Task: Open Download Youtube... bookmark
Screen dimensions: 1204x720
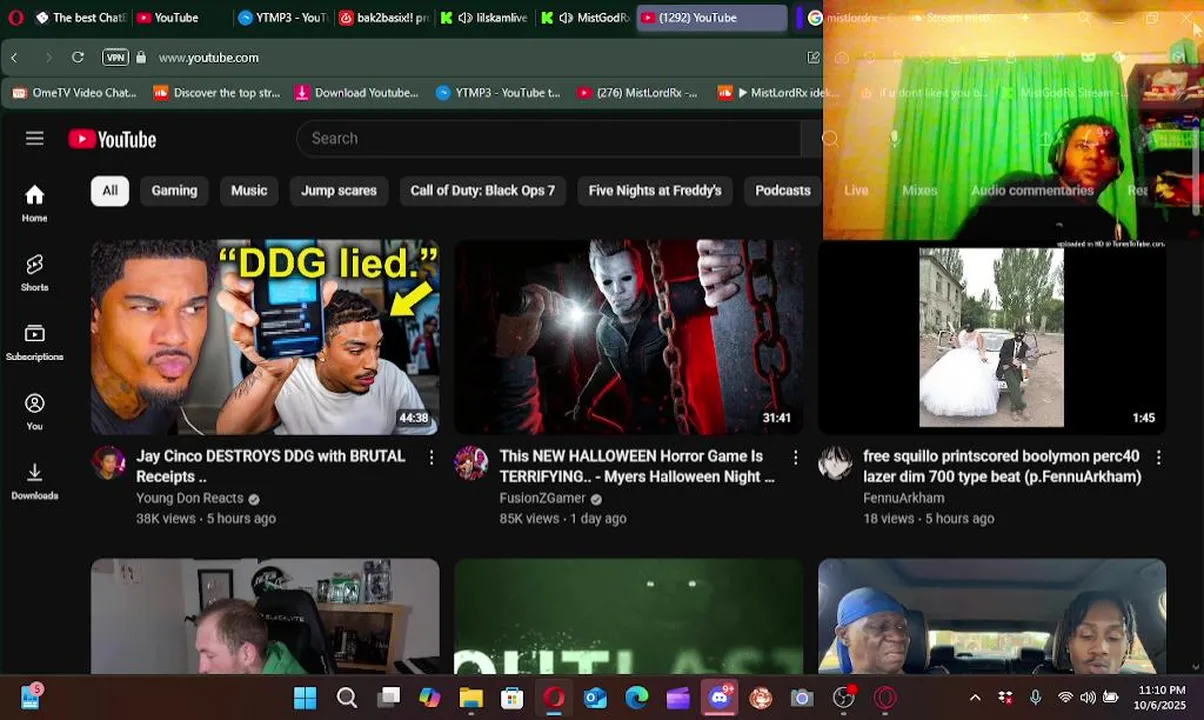Action: (x=357, y=93)
